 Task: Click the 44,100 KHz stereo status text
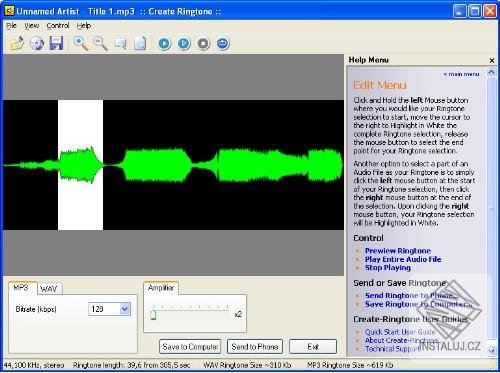point(34,365)
